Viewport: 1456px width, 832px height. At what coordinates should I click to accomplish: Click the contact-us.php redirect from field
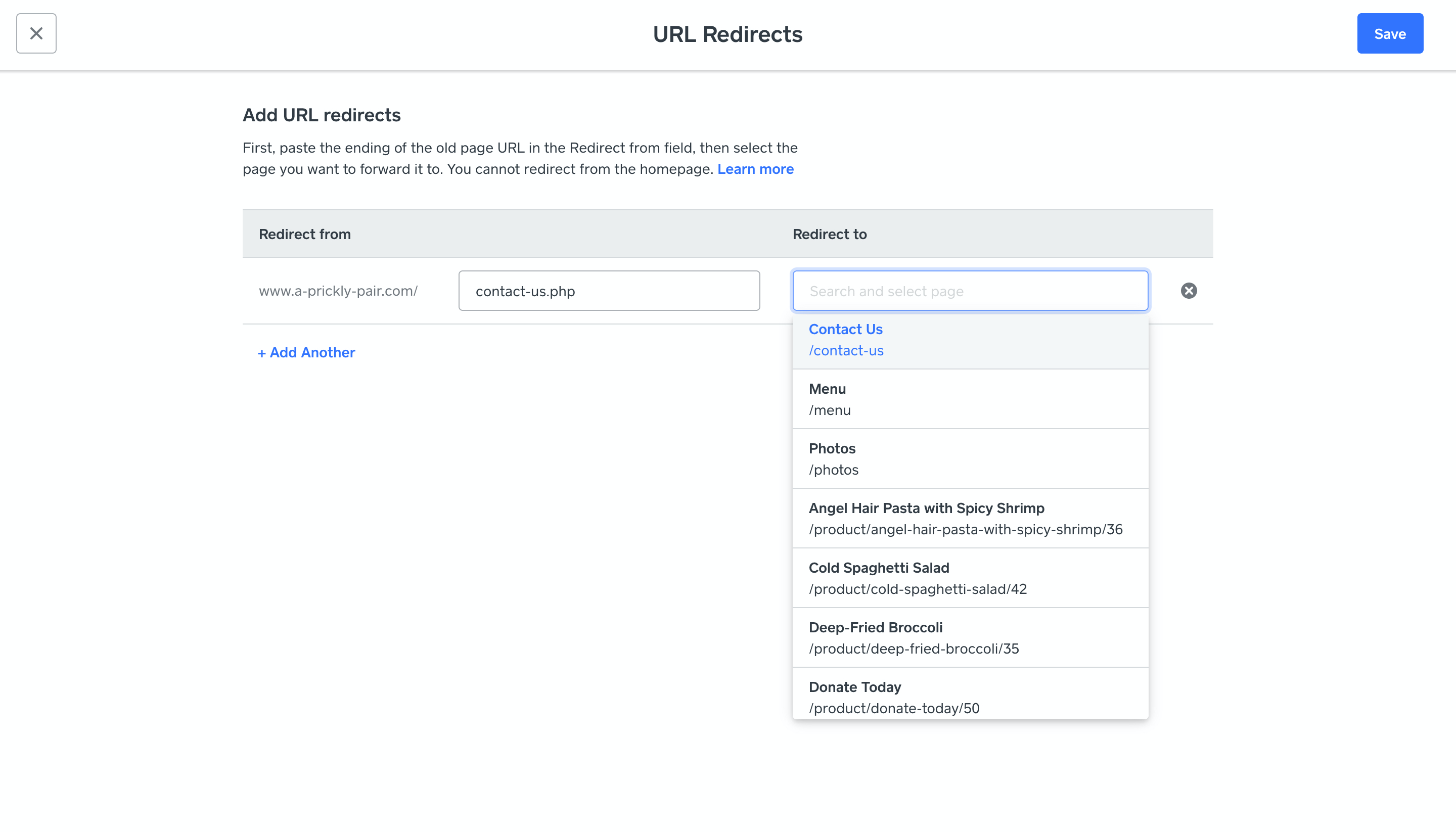tap(609, 291)
